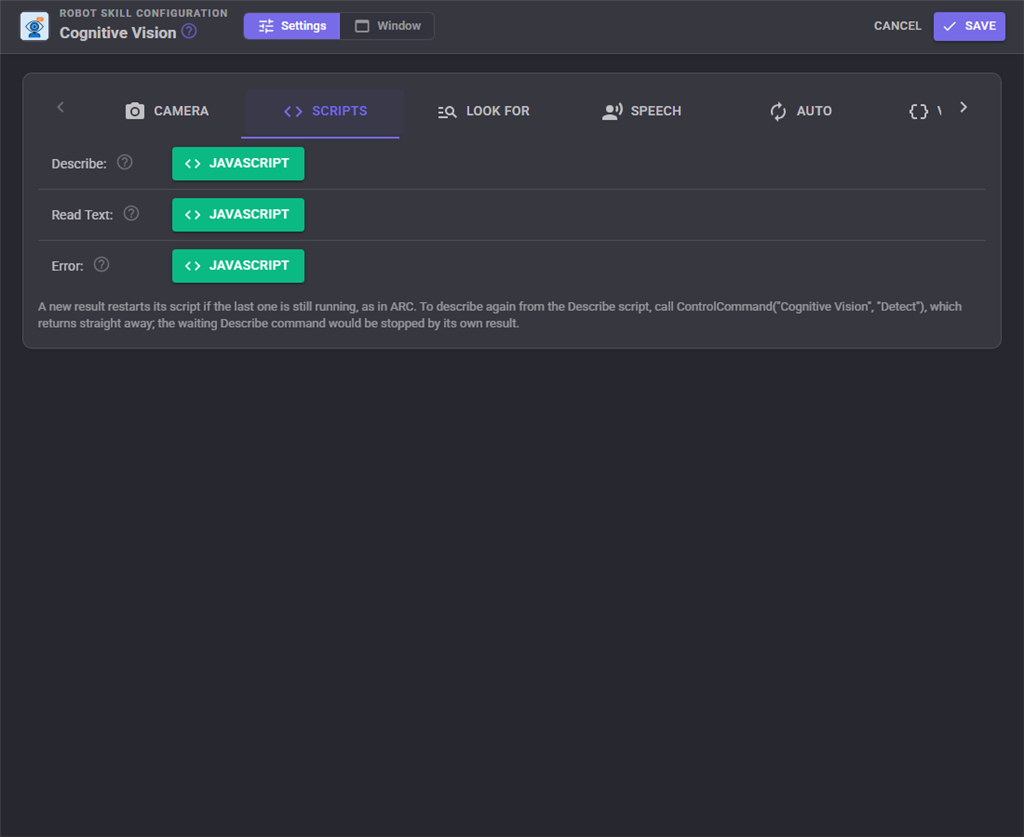Switch to Window view

click(387, 26)
